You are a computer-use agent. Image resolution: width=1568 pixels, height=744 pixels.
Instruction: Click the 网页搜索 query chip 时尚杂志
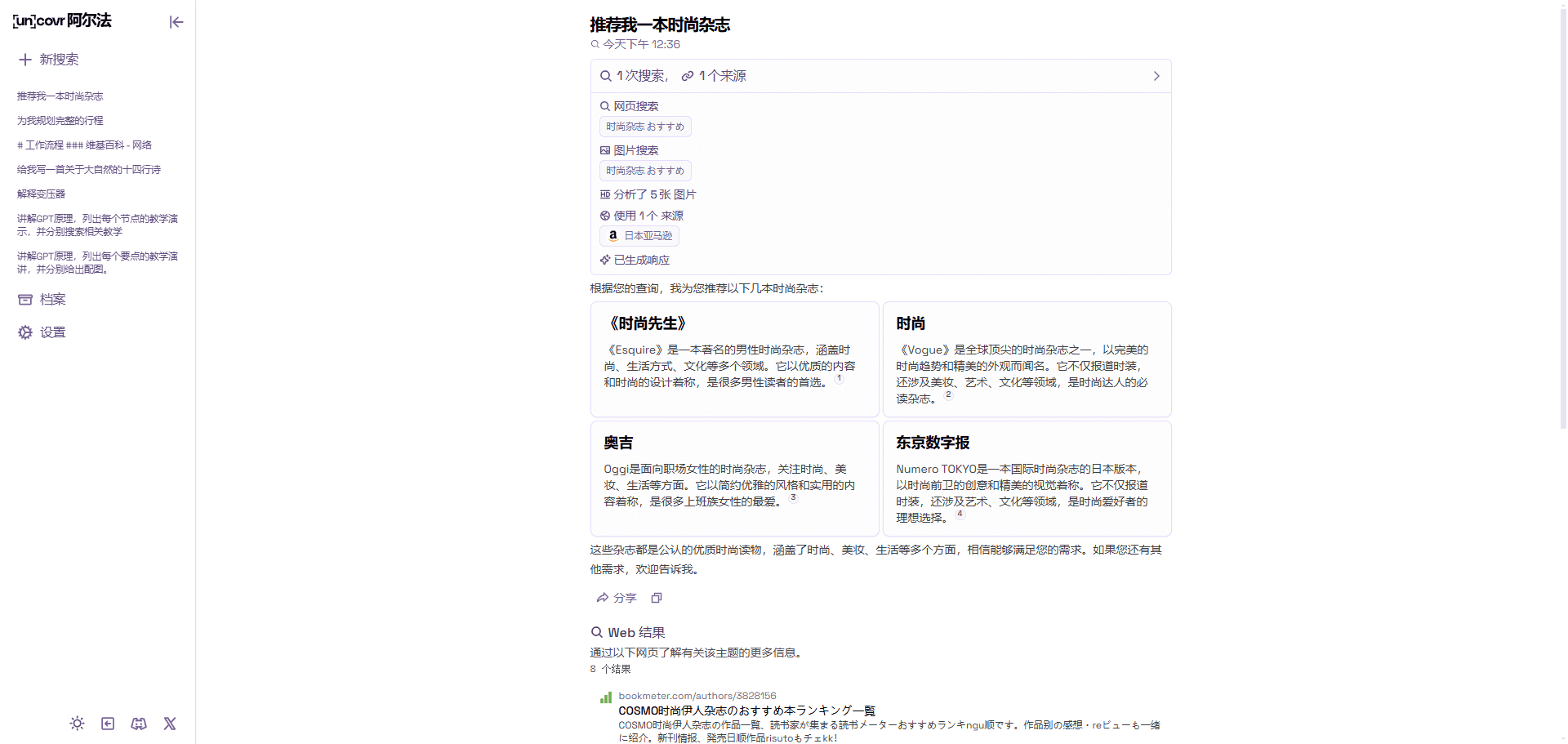[645, 127]
